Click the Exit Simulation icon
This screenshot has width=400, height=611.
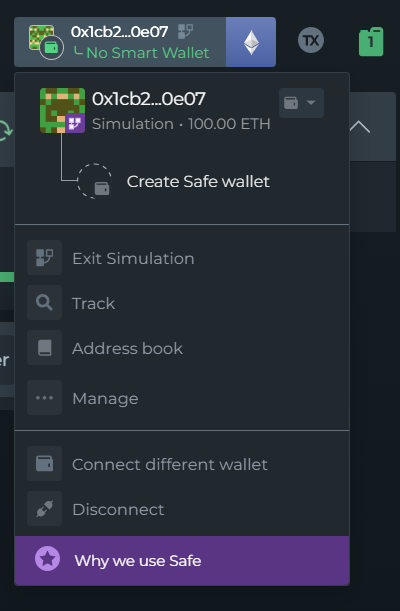[x=44, y=258]
